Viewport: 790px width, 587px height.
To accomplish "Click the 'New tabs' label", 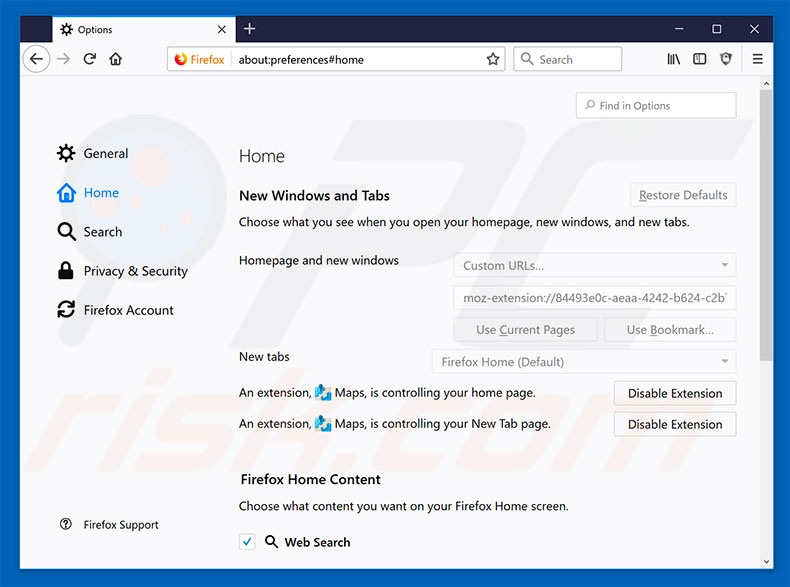I will [x=264, y=357].
